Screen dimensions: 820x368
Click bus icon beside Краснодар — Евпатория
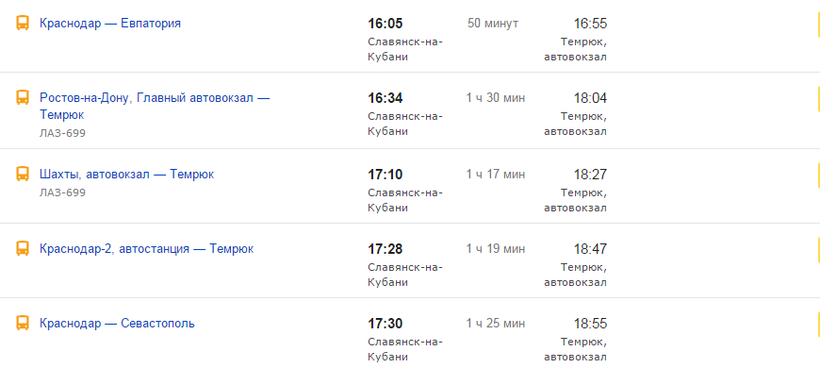[22, 23]
